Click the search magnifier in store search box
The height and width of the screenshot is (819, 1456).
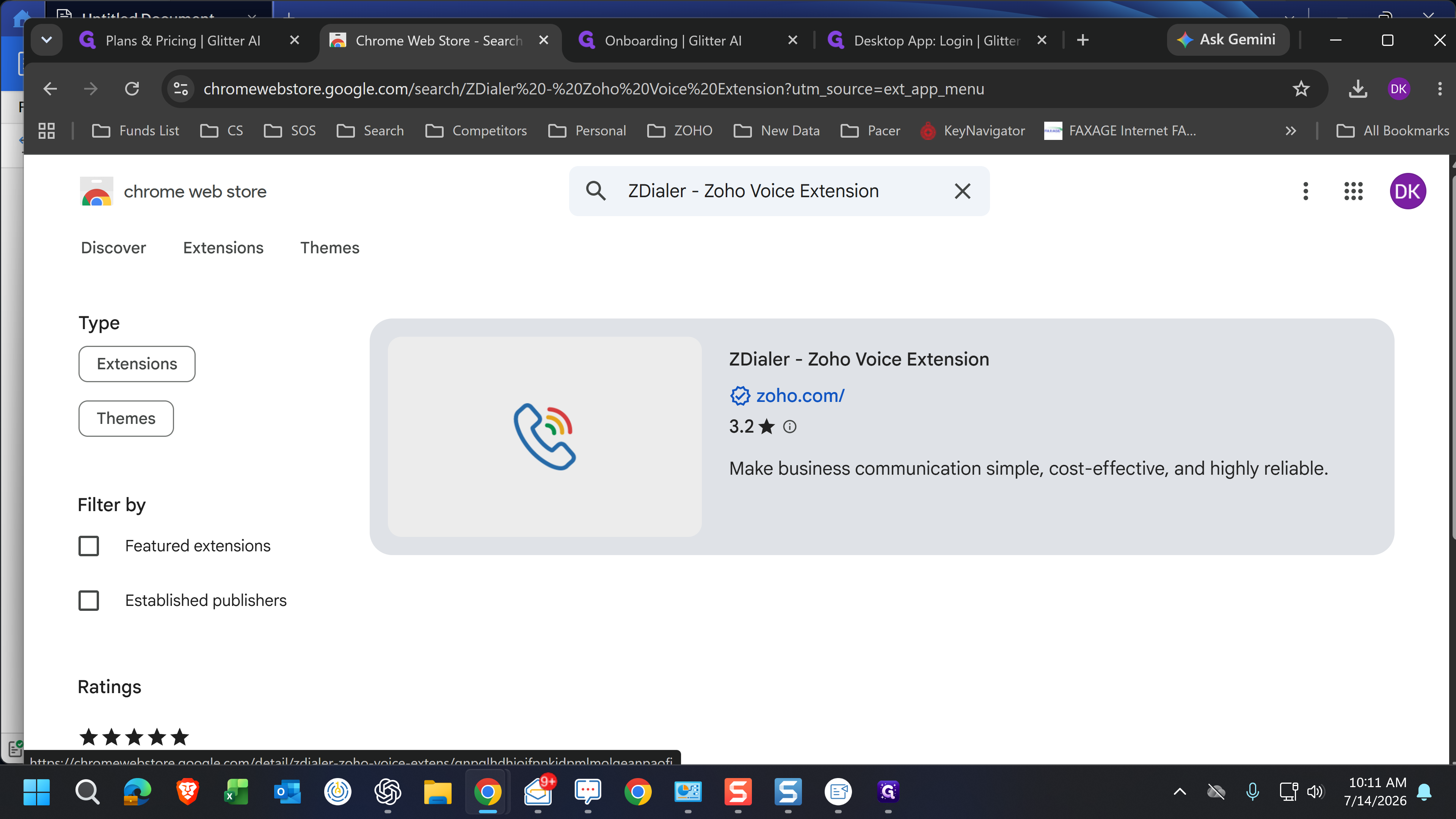[596, 191]
